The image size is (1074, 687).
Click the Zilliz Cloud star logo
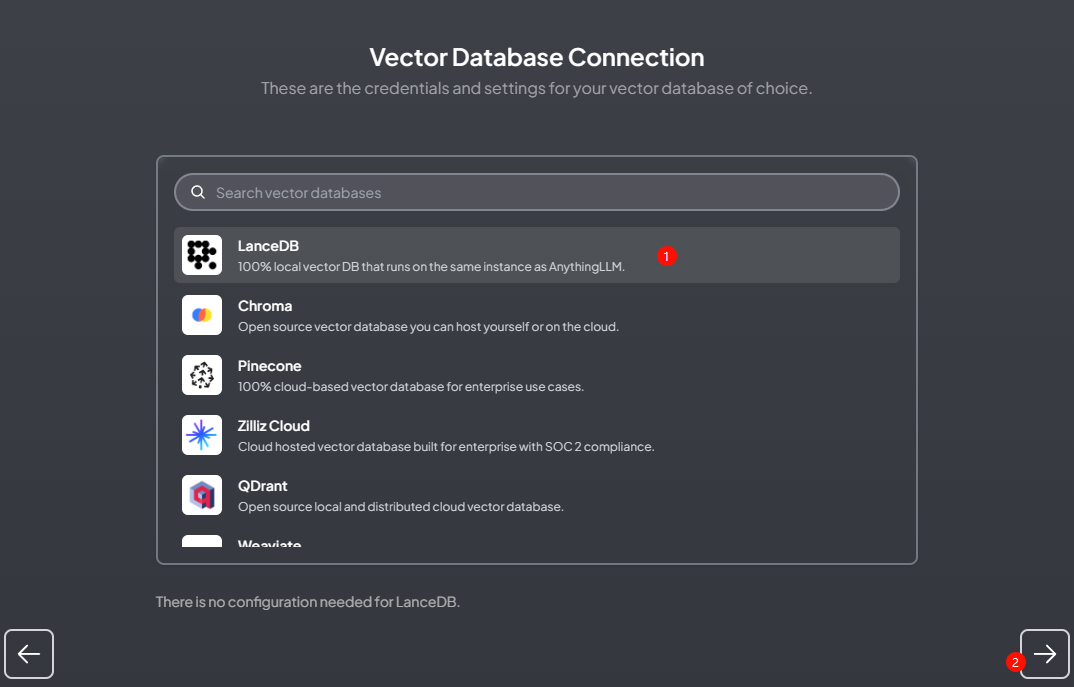coord(202,435)
